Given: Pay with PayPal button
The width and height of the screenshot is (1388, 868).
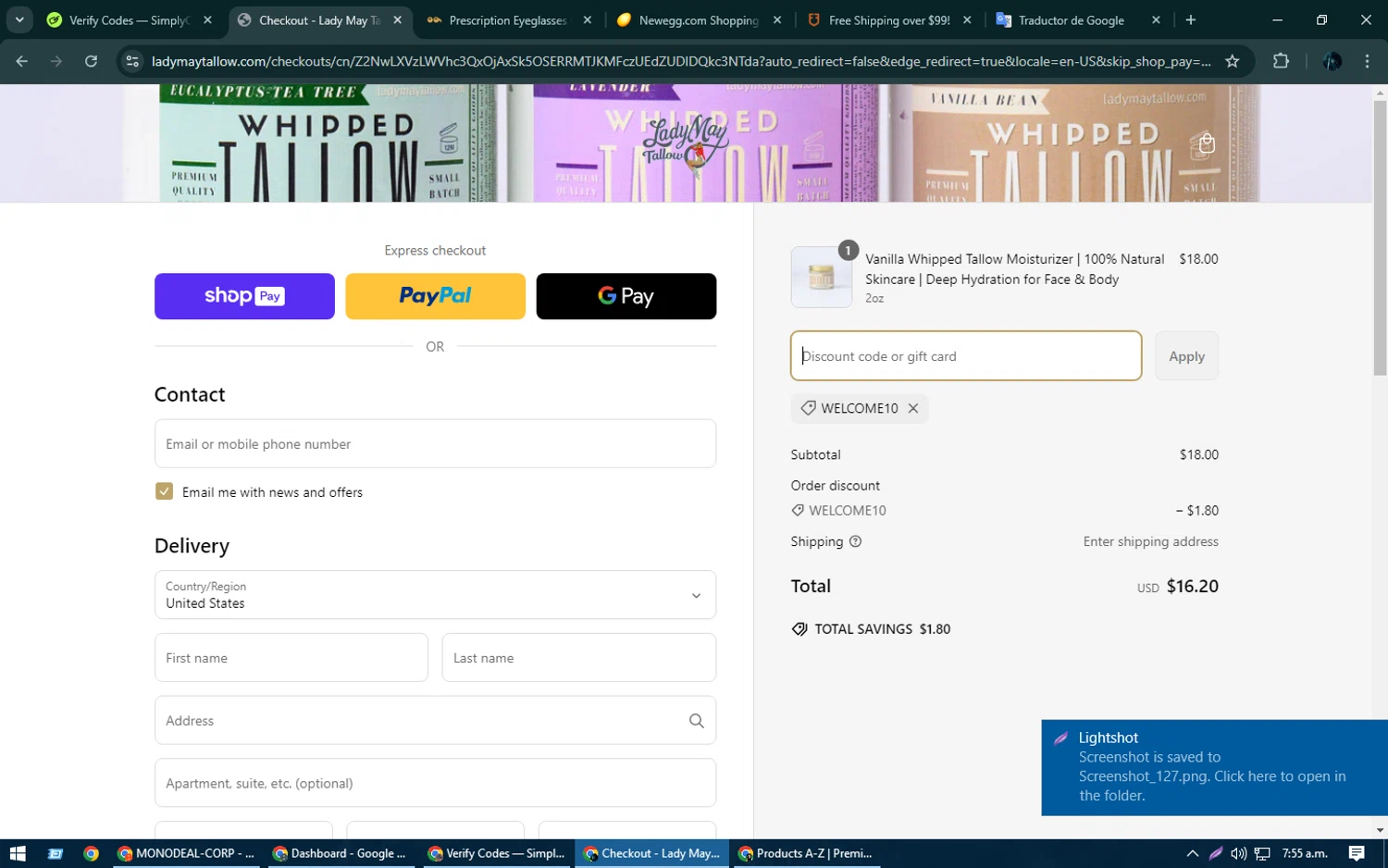Looking at the screenshot, I should click(435, 296).
